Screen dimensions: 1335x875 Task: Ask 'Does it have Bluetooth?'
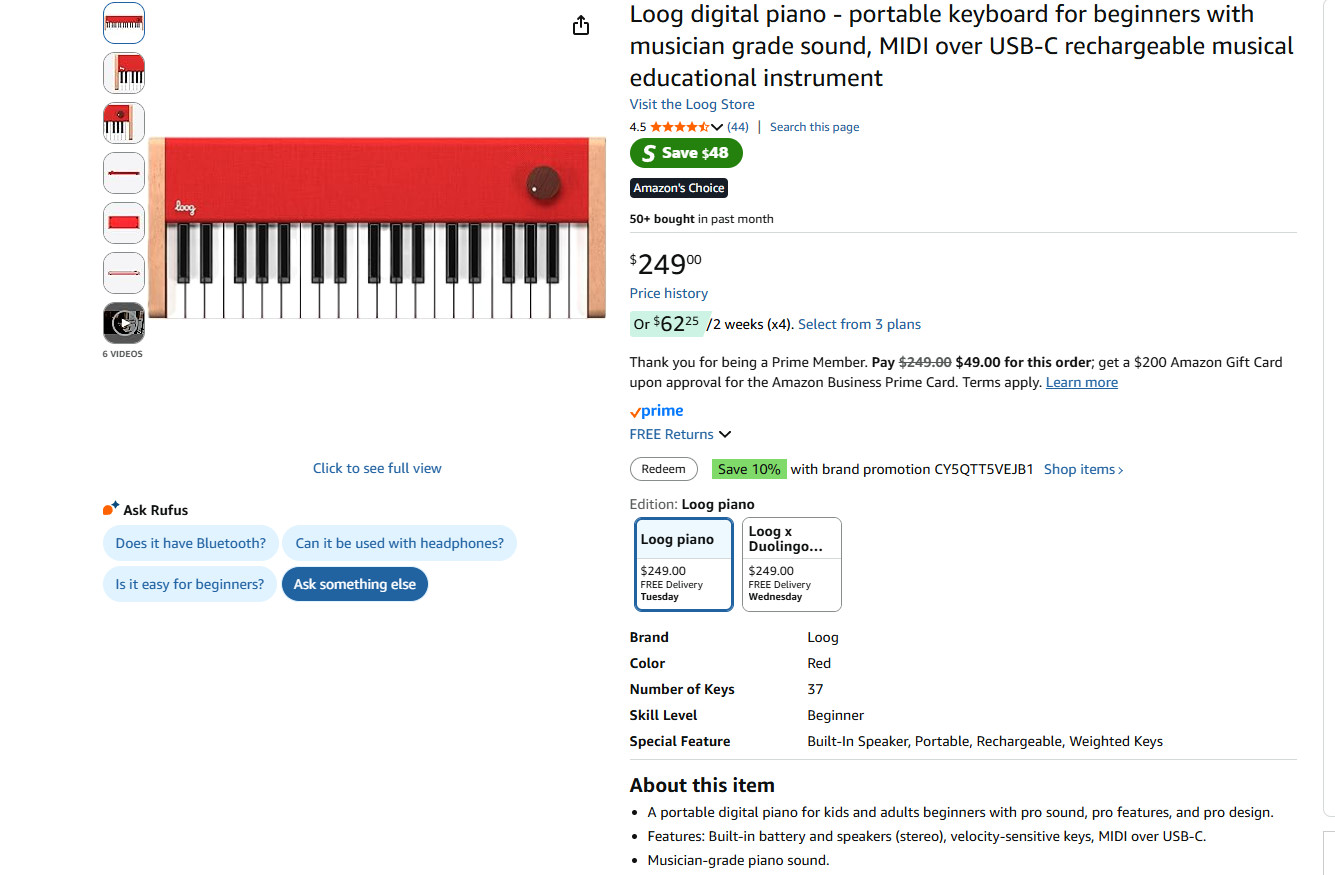click(190, 543)
